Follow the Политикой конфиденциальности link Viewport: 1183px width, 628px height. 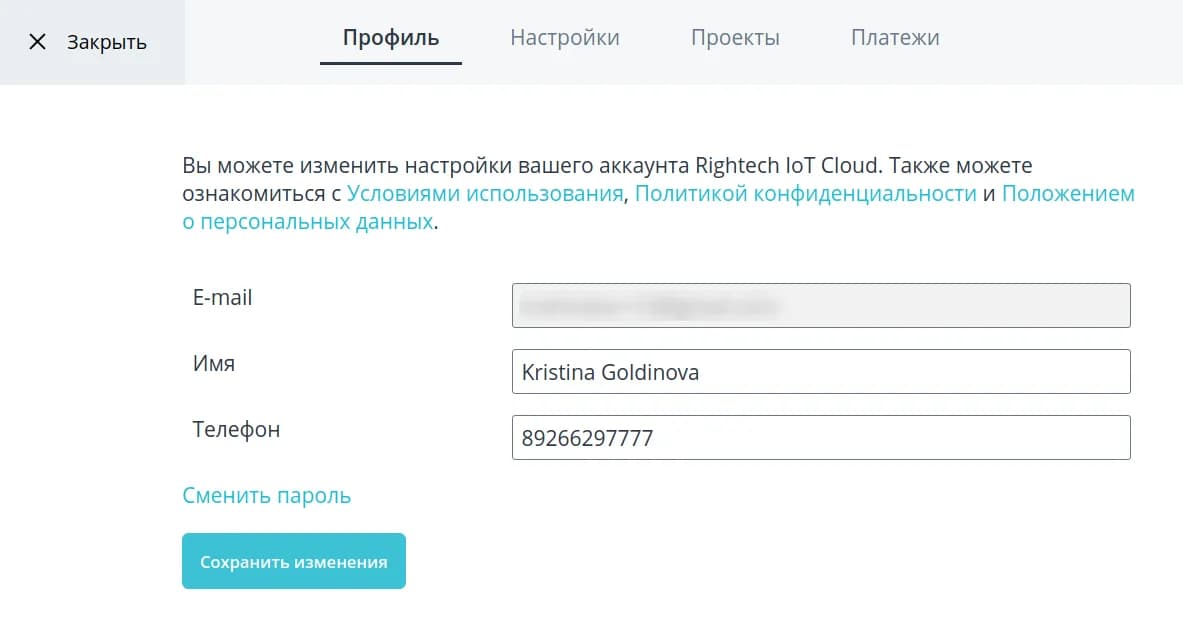pos(805,194)
